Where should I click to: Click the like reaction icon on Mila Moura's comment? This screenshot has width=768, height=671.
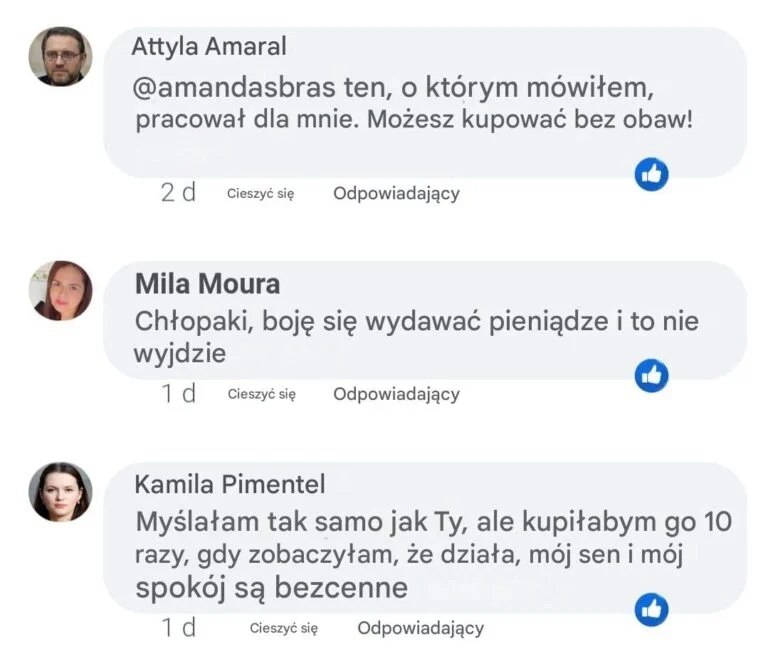(x=652, y=375)
